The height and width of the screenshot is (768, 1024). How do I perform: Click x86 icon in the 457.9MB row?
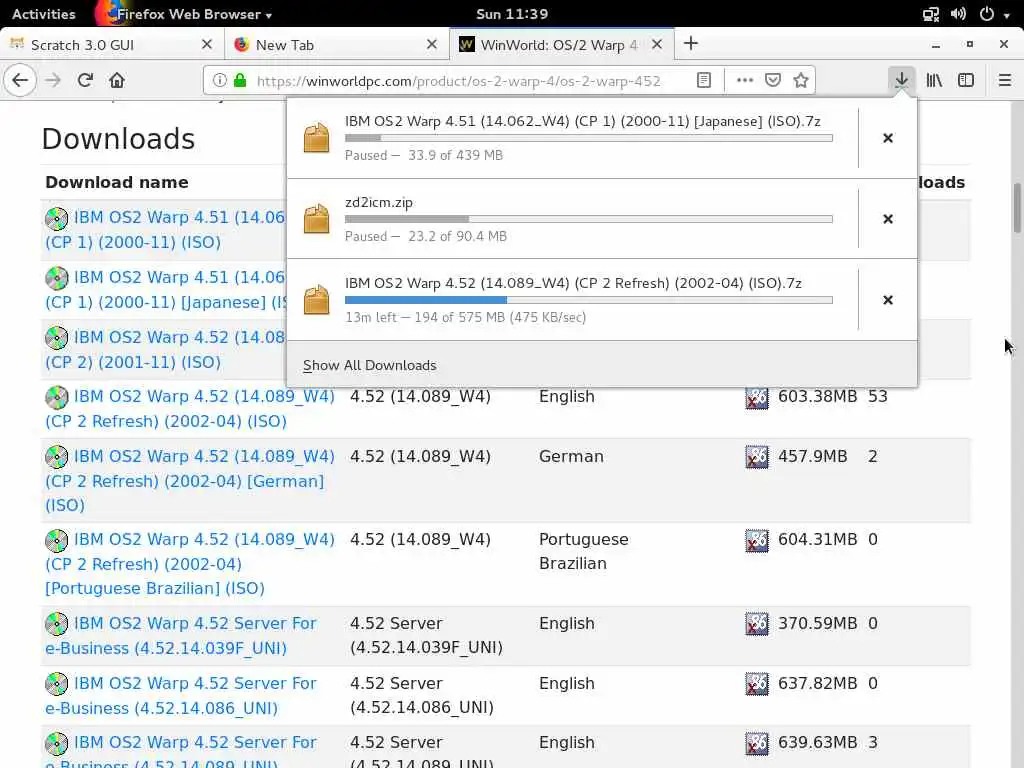tap(757, 456)
